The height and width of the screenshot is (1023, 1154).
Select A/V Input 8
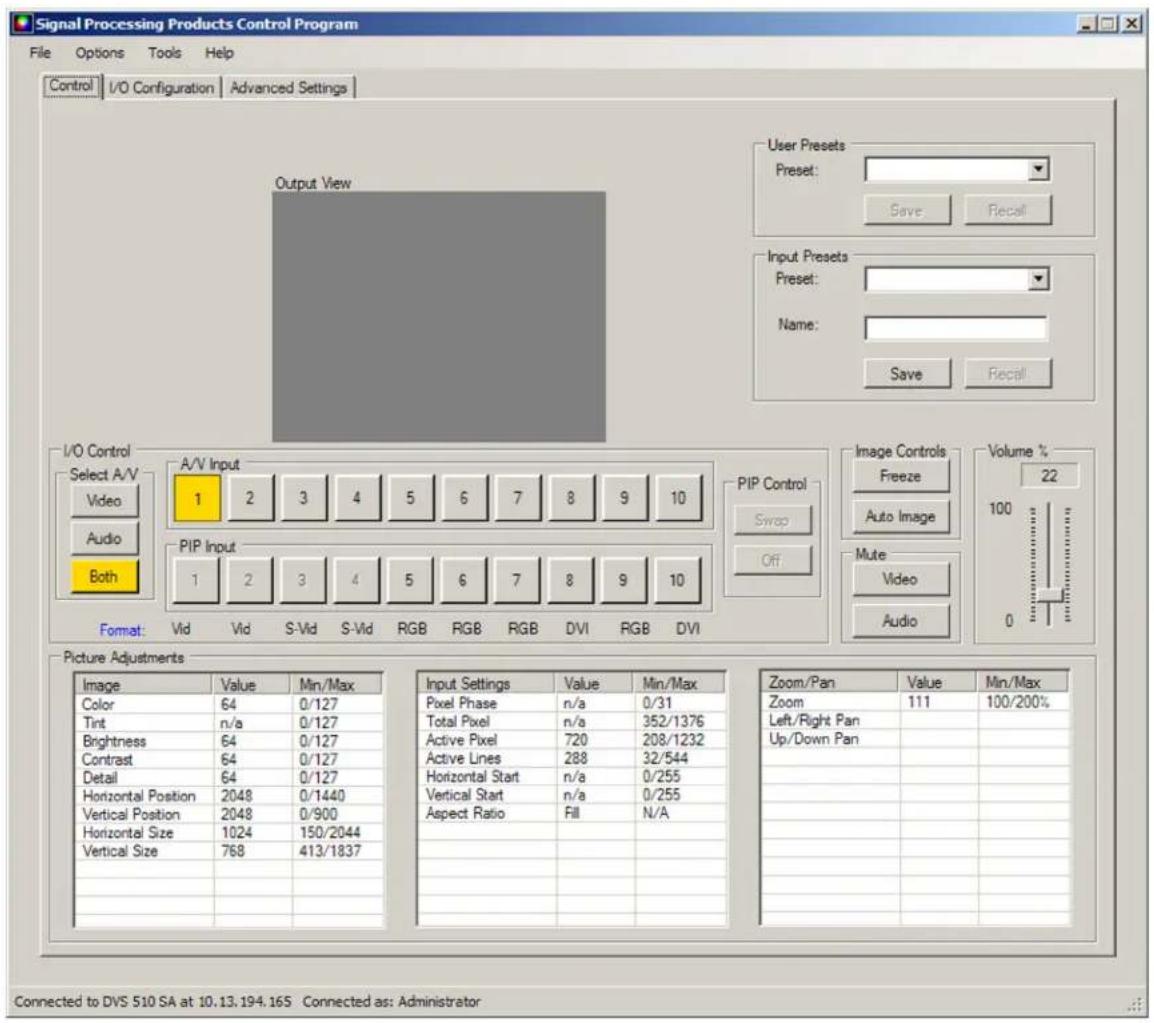click(571, 498)
